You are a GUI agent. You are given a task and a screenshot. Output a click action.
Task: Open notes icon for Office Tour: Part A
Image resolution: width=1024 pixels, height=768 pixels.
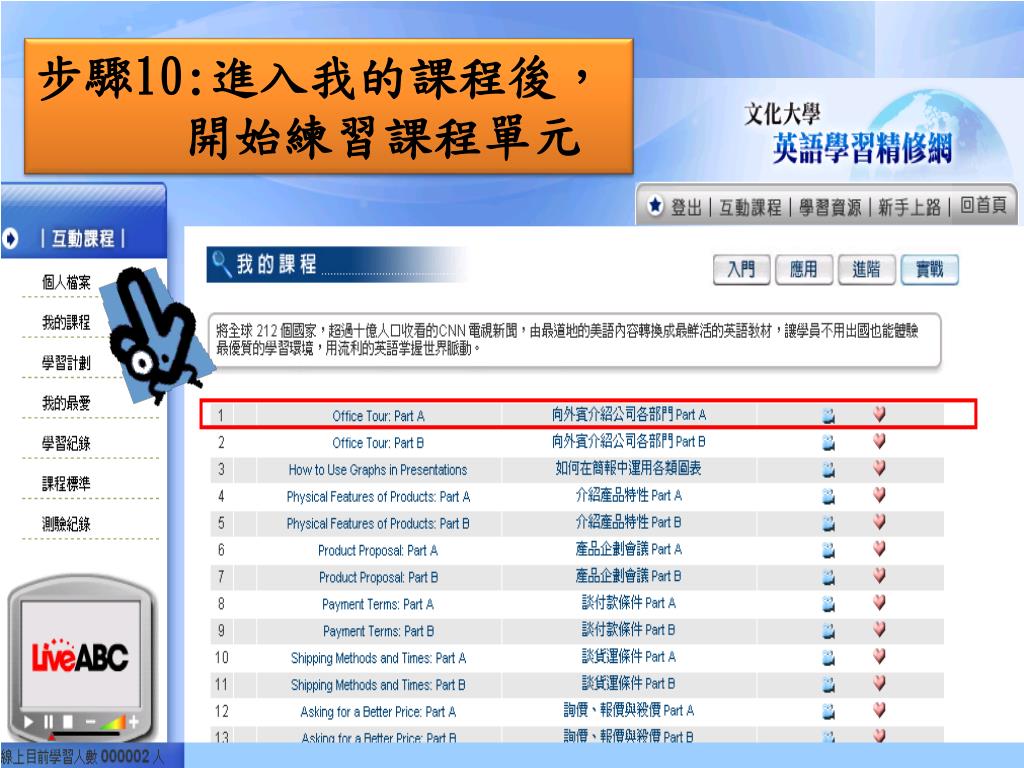point(828,416)
